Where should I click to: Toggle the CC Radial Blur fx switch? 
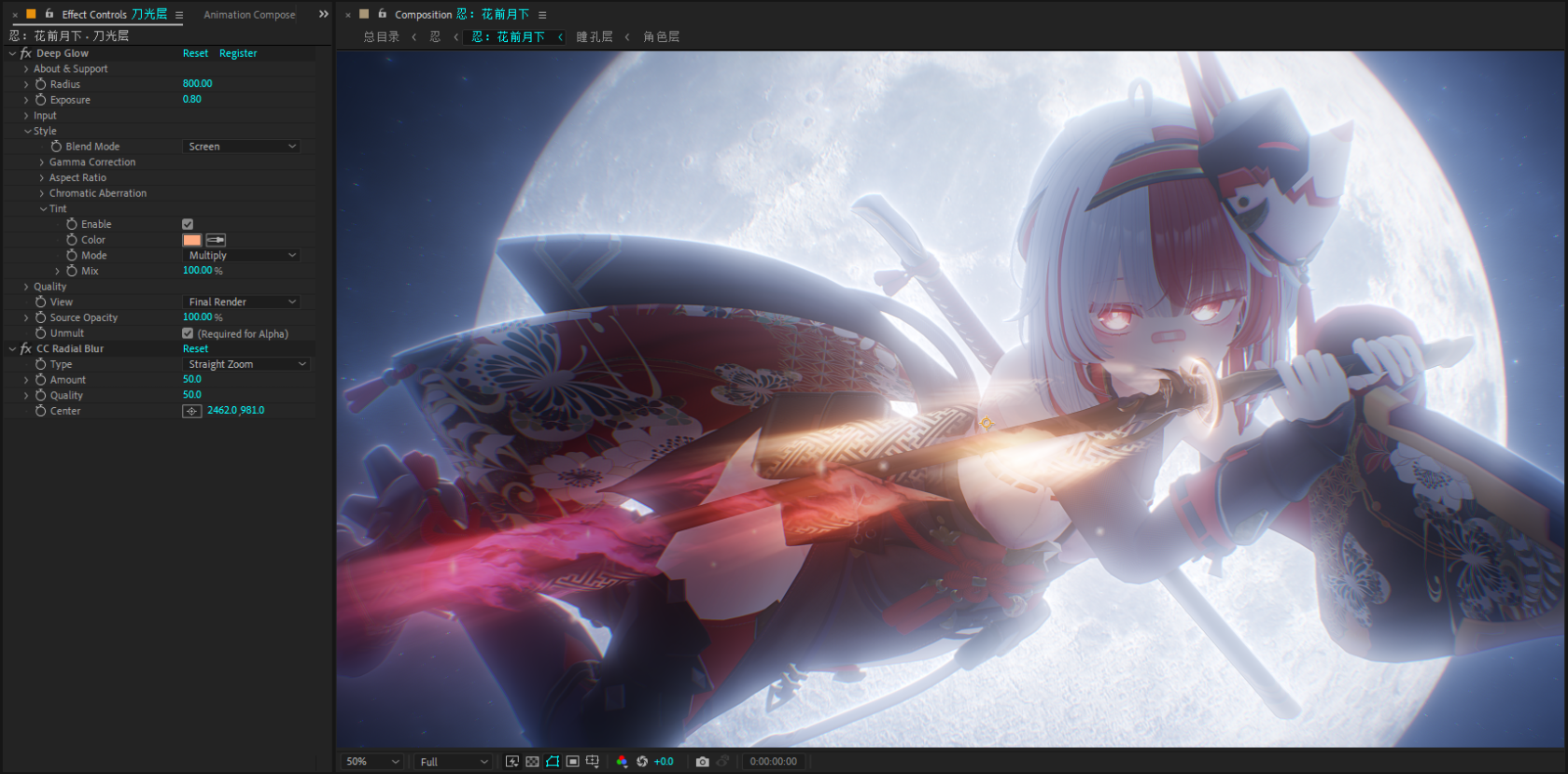click(26, 348)
